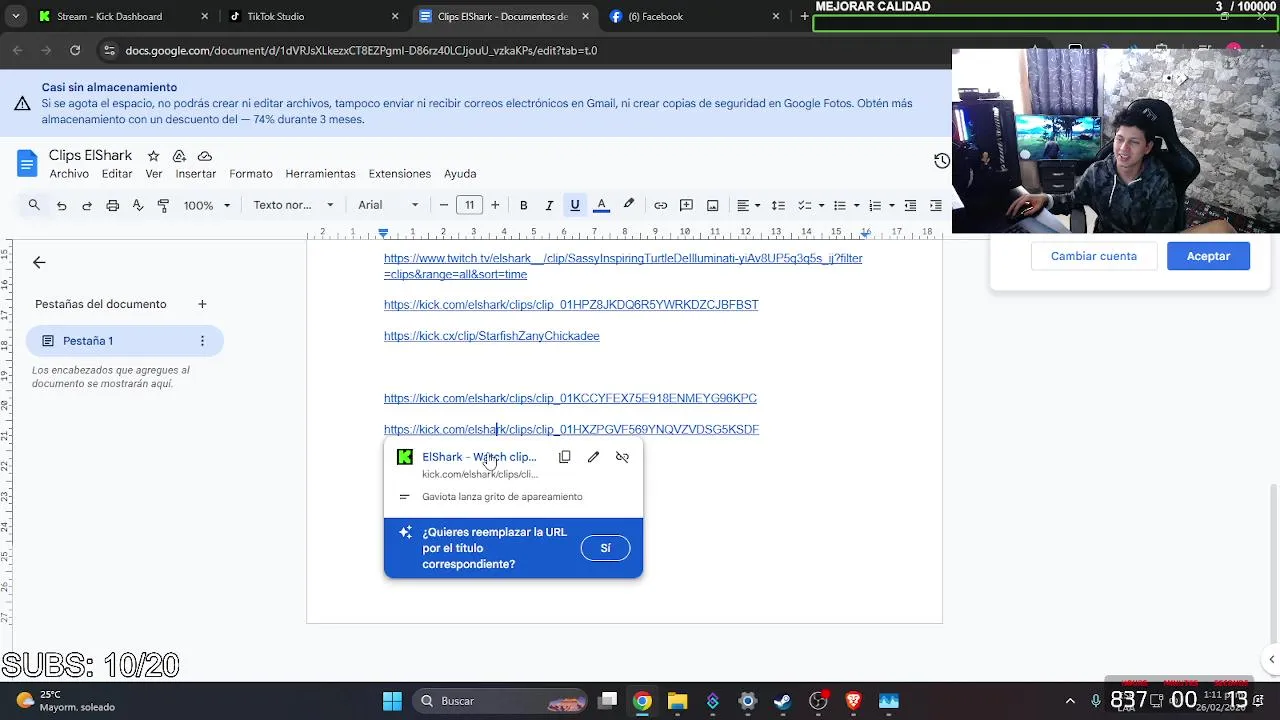The height and width of the screenshot is (720, 1280).
Task: Insert a link from the toolbar
Action: (x=661, y=205)
